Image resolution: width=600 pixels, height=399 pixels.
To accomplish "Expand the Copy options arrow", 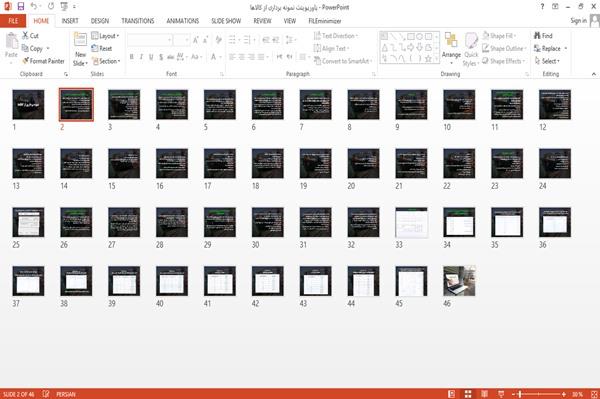I will [48, 49].
